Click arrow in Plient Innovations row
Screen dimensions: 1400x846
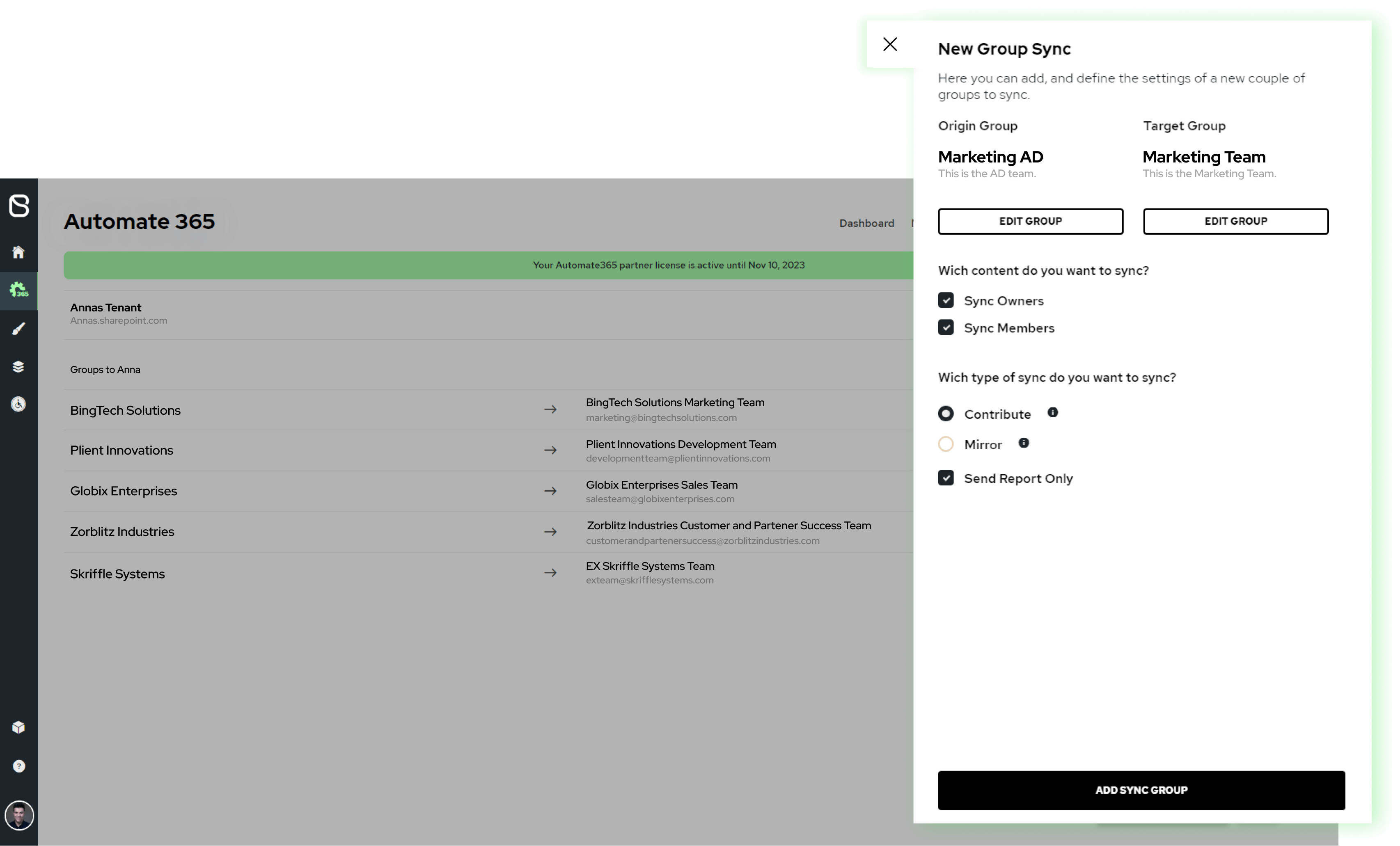[550, 450]
